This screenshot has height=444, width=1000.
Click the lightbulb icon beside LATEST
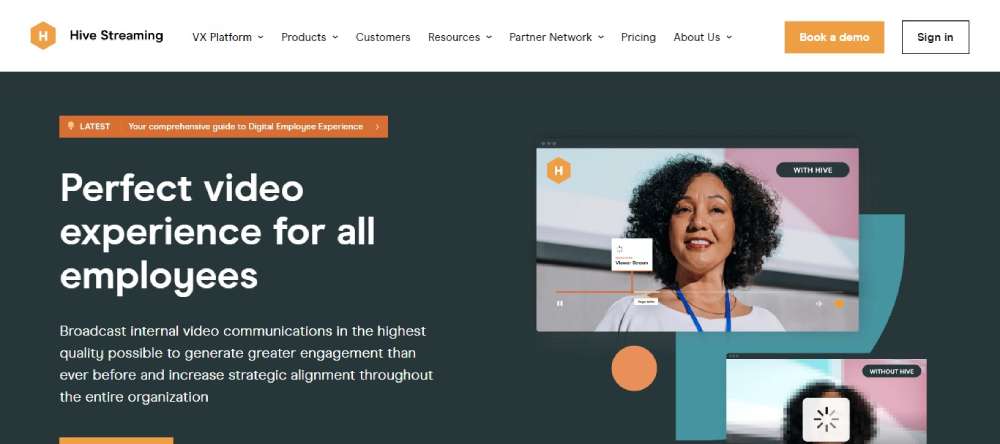(x=71, y=126)
